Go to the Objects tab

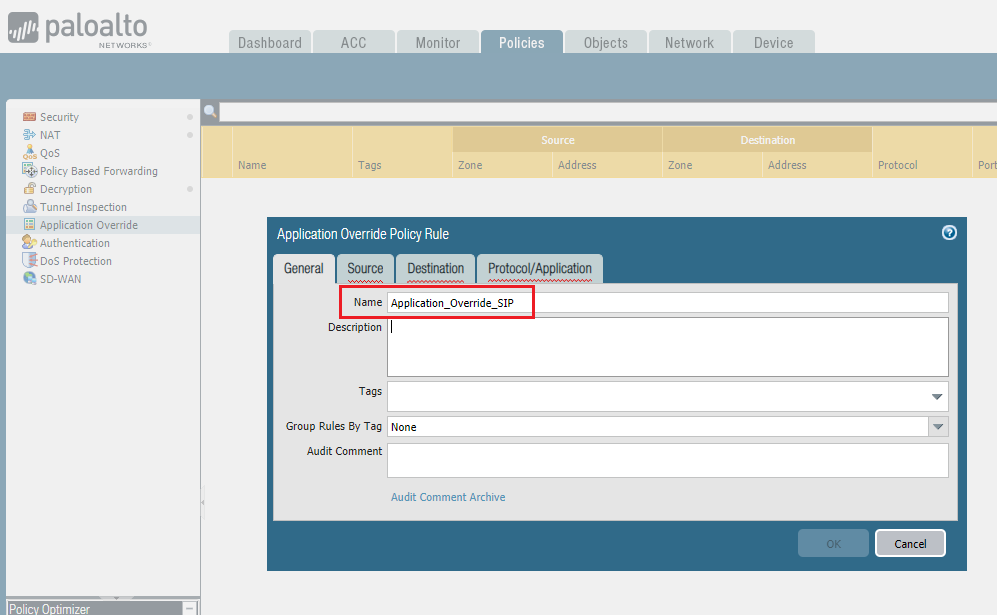[605, 43]
